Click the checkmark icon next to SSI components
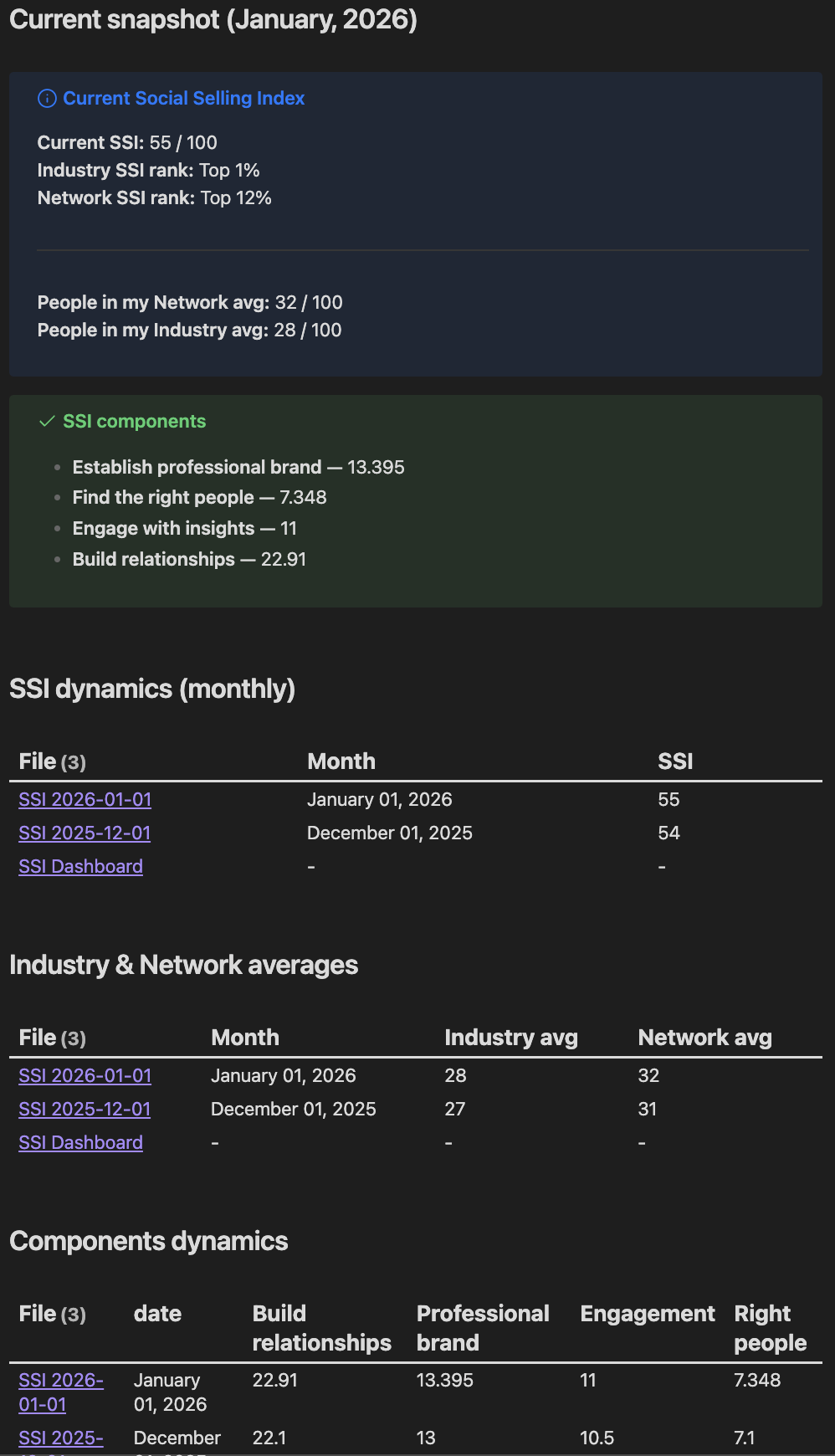Viewport: 835px width, 1456px height. pyautogui.click(x=47, y=422)
